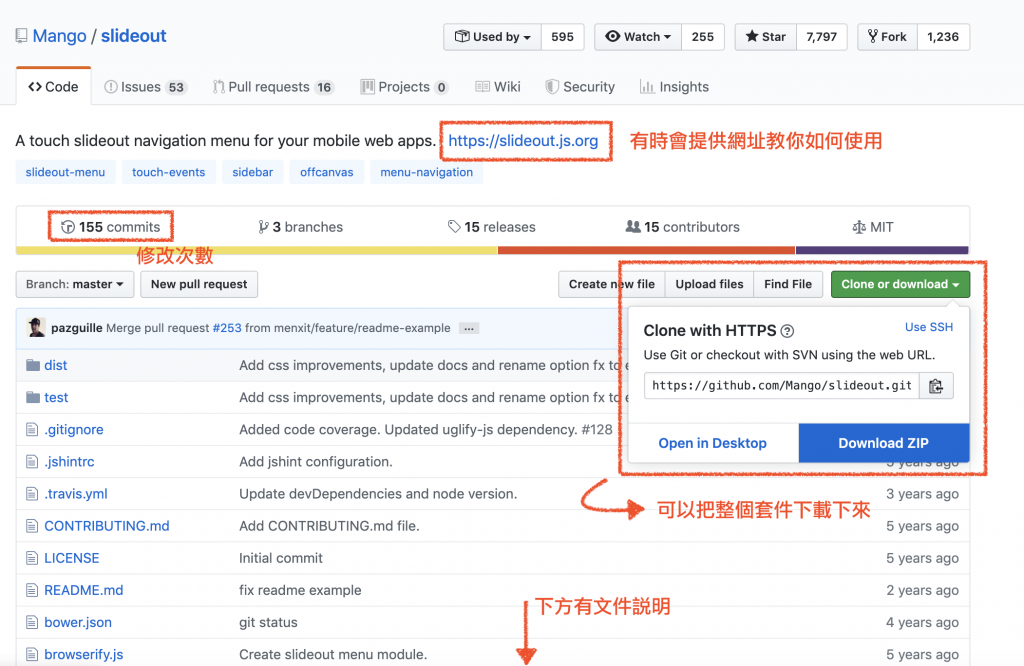Open the Used by dropdown
Image resolution: width=1024 pixels, height=666 pixels.
[492, 37]
